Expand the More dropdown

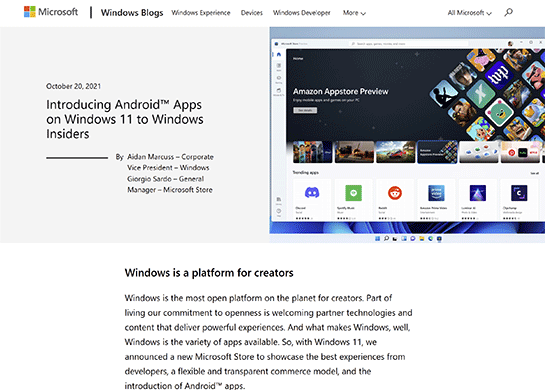(354, 13)
